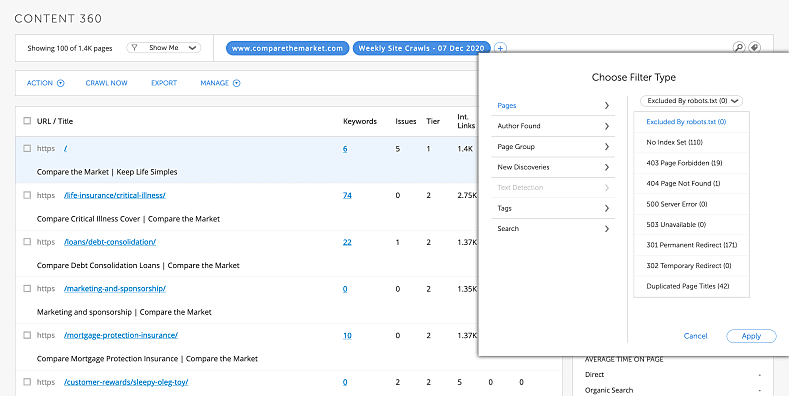Click the arrow beside Page Group
Image resolution: width=789 pixels, height=396 pixels.
point(606,146)
